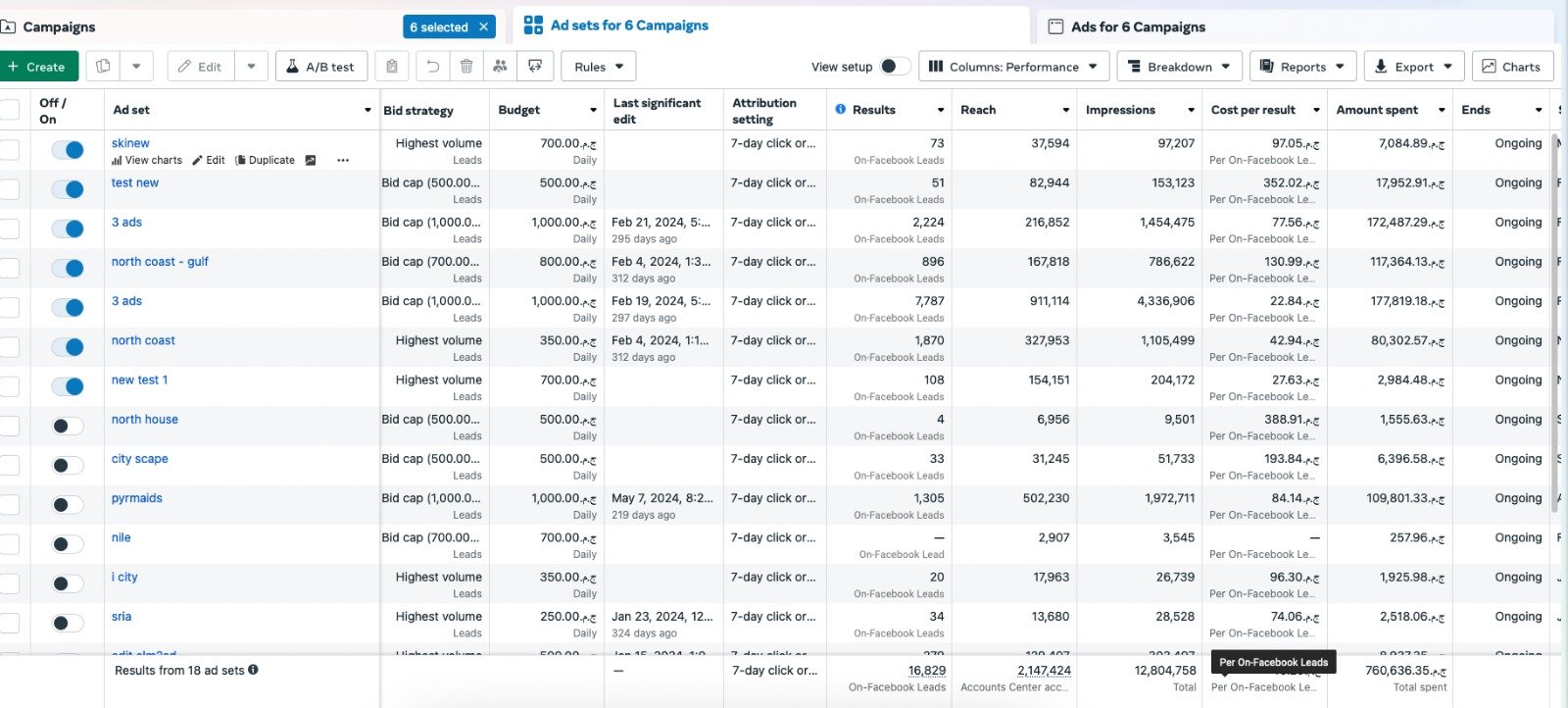This screenshot has height=708, width=1568.
Task: Click the duplicate icon in the toolbar
Action: [103, 67]
